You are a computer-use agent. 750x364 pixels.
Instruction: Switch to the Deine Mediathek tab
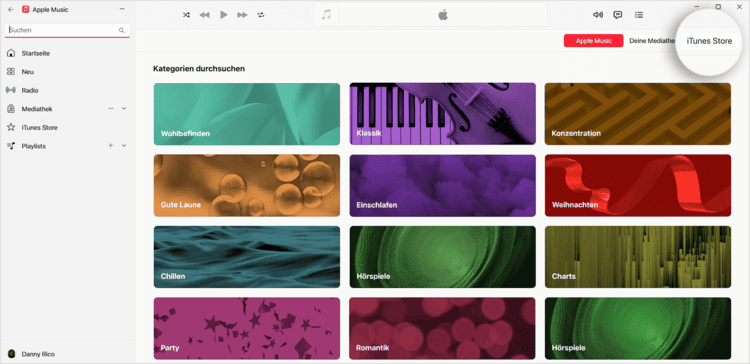[652, 41]
